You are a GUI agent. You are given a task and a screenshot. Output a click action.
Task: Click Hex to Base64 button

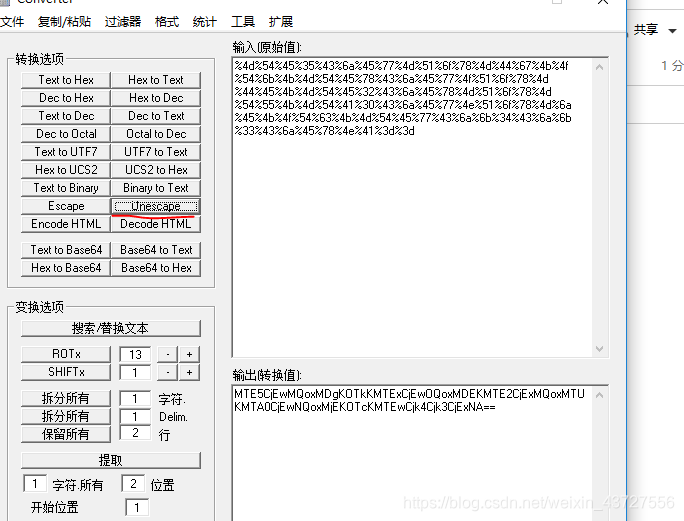[66, 267]
